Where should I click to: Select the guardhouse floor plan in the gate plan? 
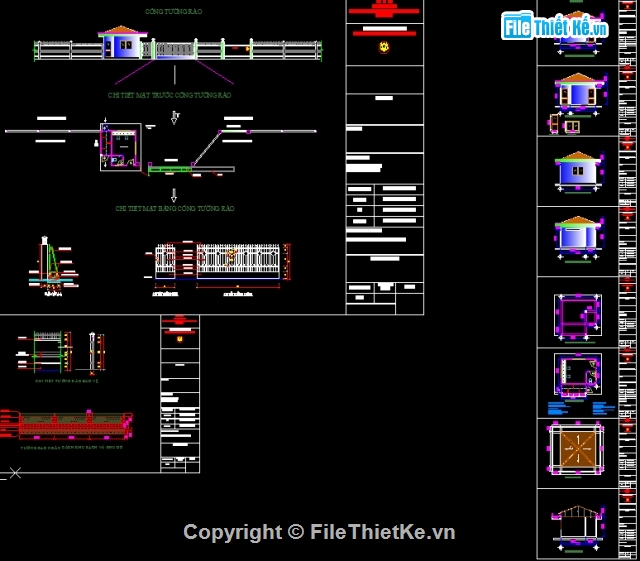pyautogui.click(x=121, y=147)
